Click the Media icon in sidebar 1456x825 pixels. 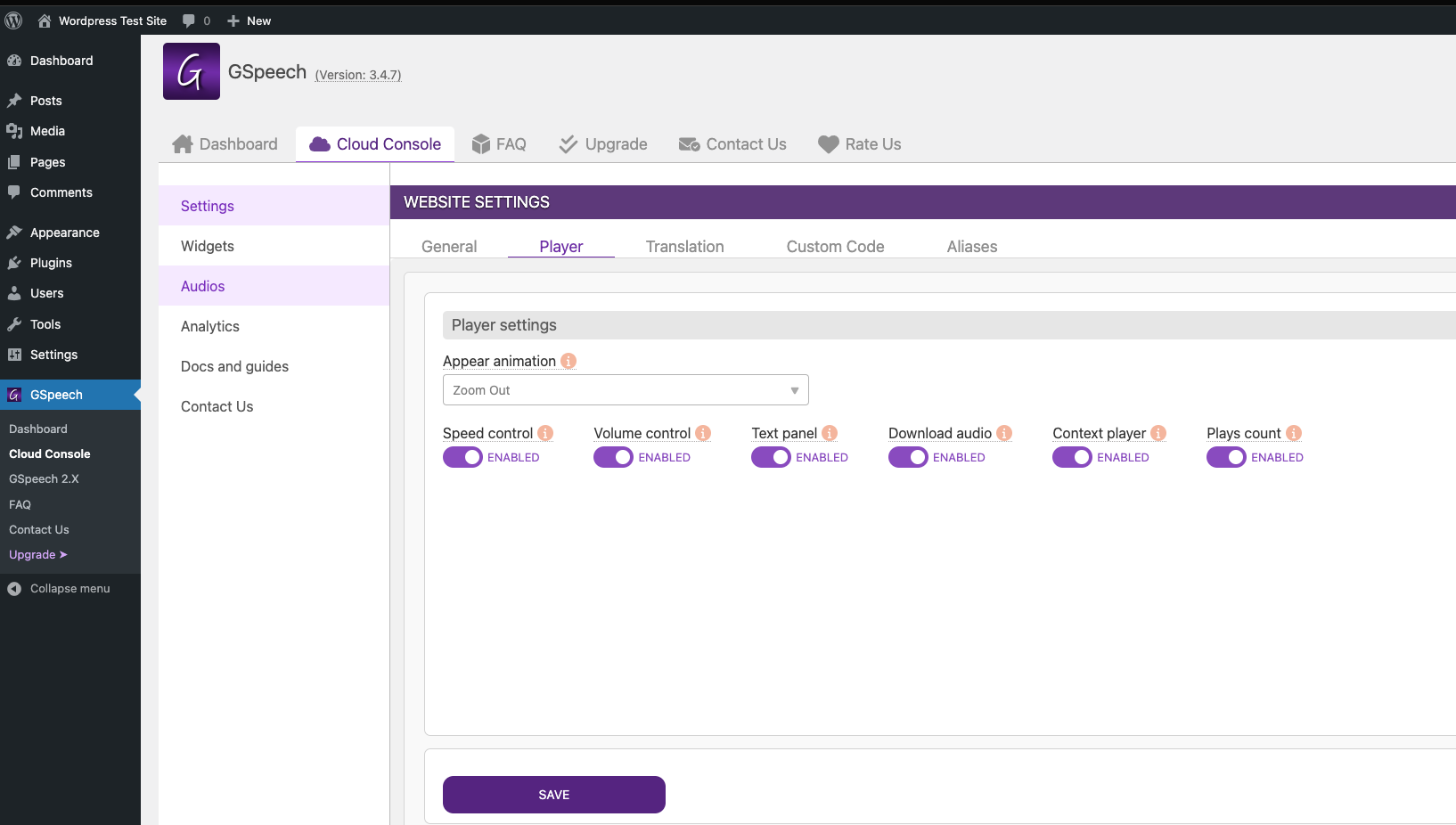(x=14, y=131)
